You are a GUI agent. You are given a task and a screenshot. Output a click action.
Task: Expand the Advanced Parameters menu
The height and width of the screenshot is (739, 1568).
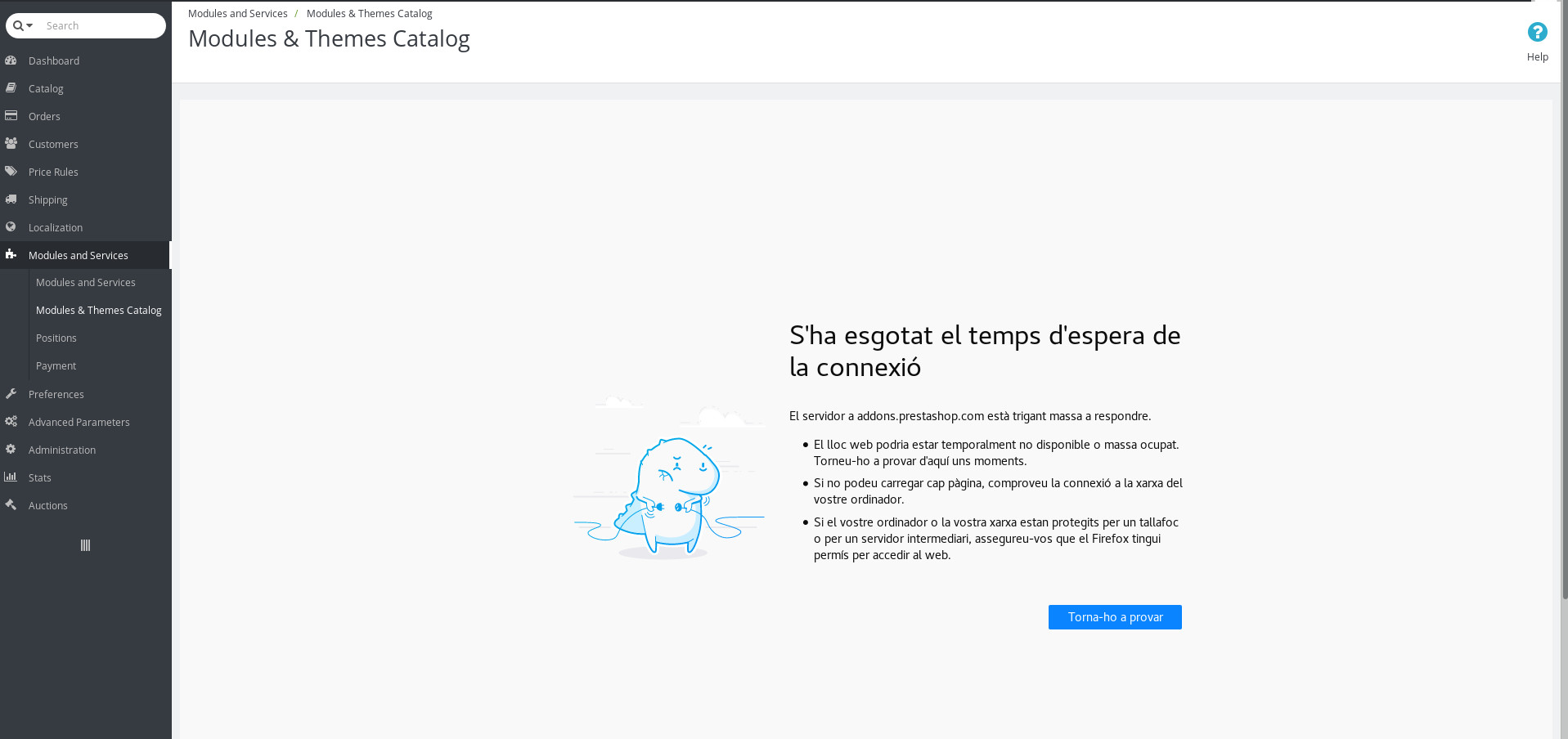coord(79,422)
